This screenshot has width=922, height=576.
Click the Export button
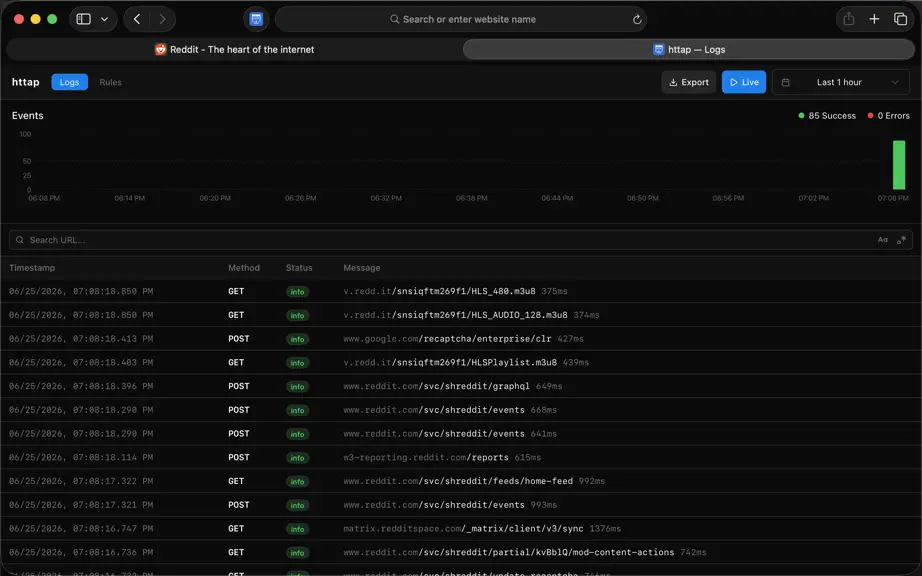(689, 82)
